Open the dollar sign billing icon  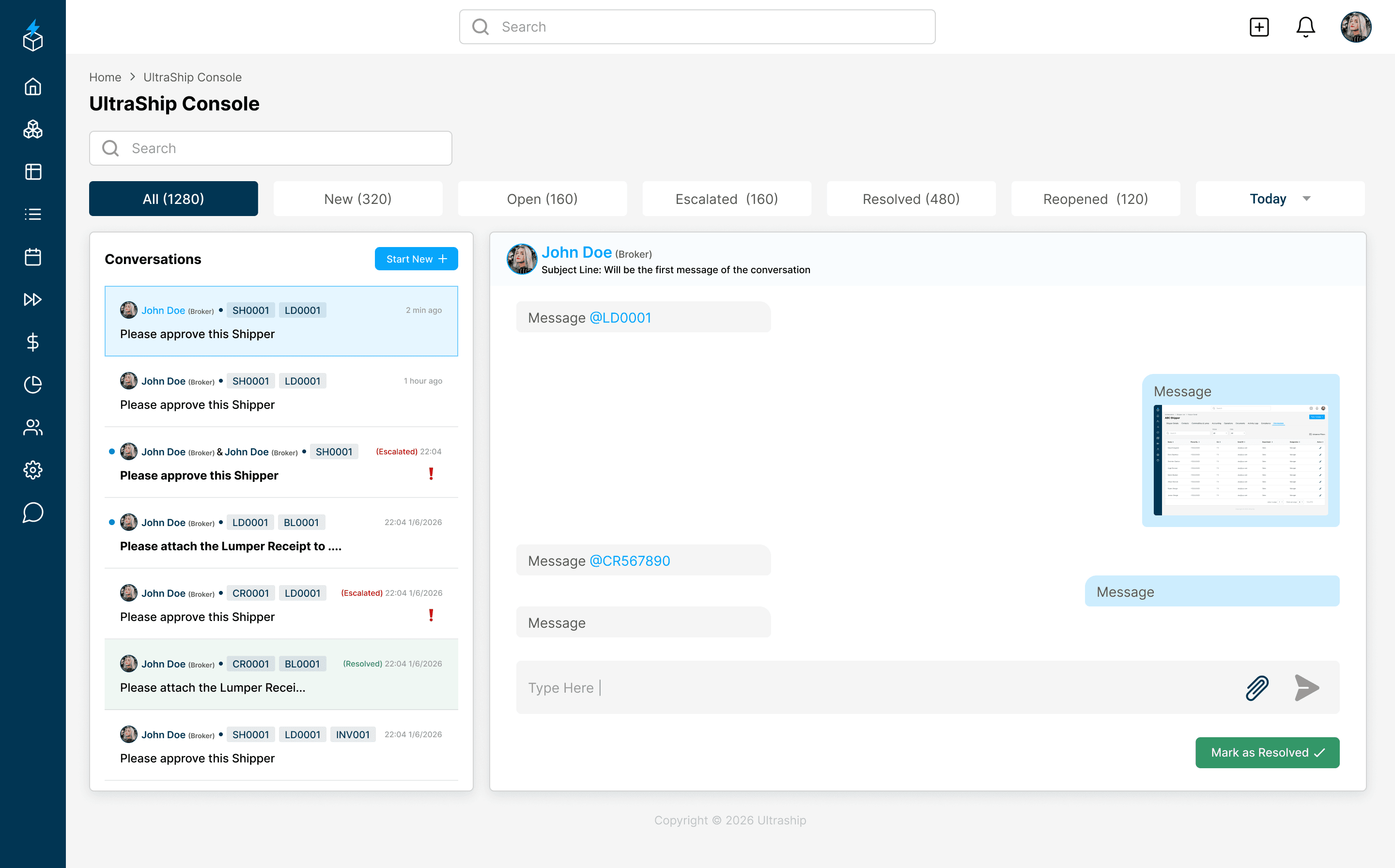coord(33,342)
